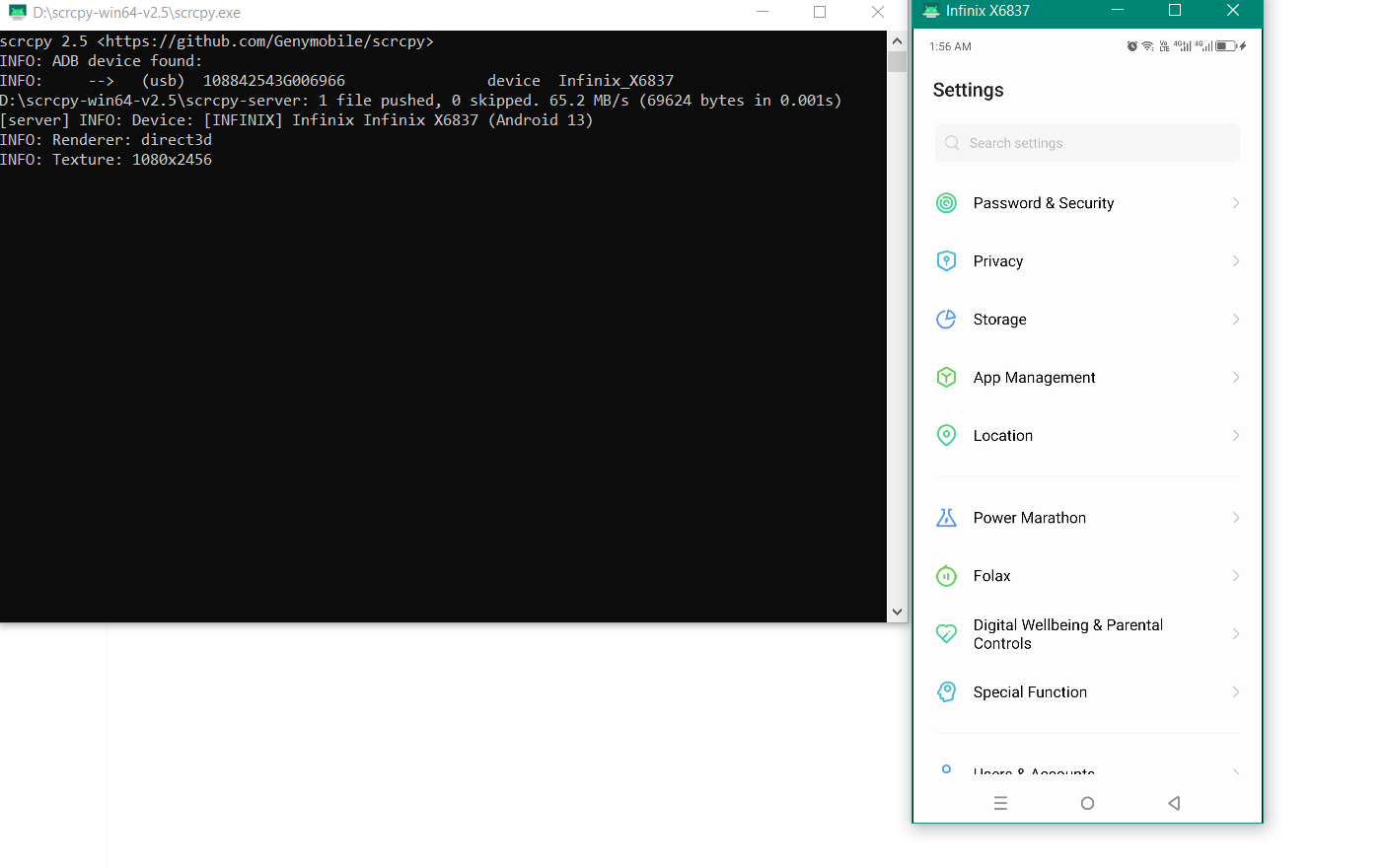Screen dimensions: 1385x868
Task: Open Digital Wellbeing & Parental Controls entry
Action: [x=1087, y=634]
